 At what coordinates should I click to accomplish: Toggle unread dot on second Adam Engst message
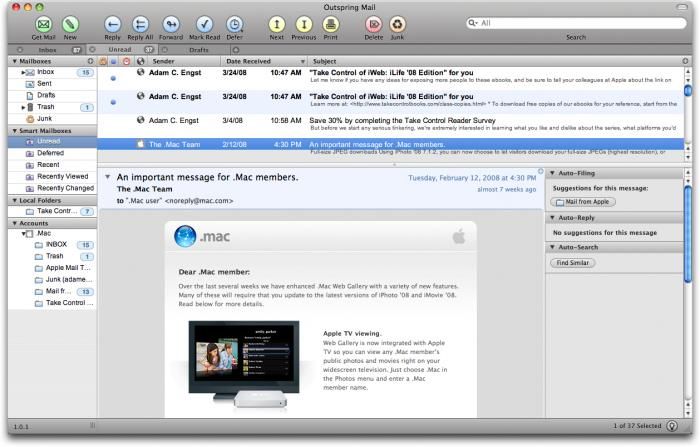pyautogui.click(x=113, y=102)
